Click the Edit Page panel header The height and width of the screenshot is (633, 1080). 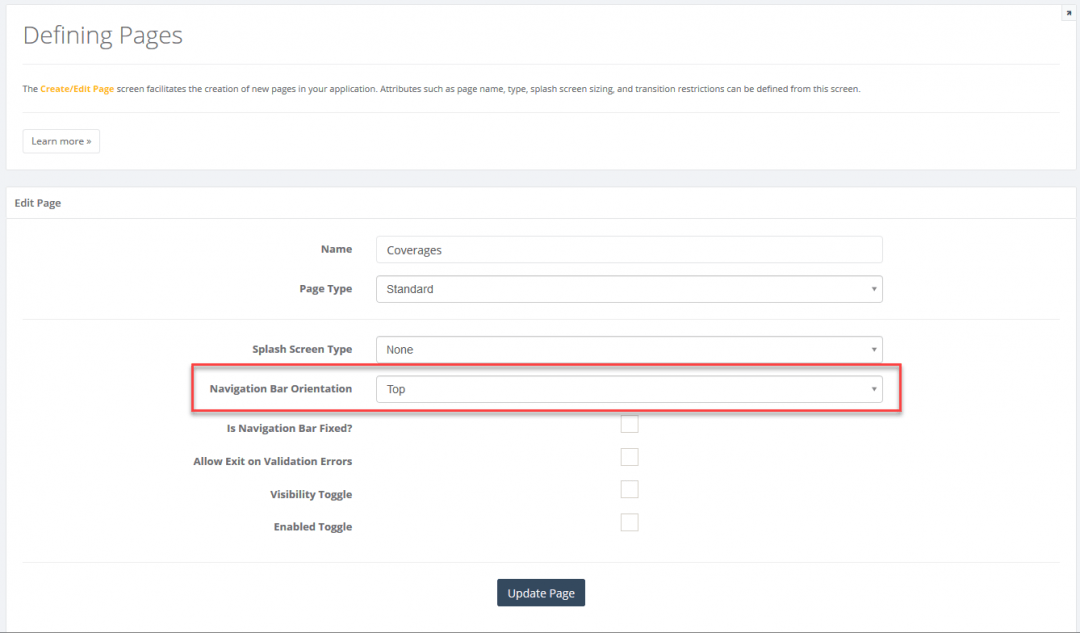point(38,203)
